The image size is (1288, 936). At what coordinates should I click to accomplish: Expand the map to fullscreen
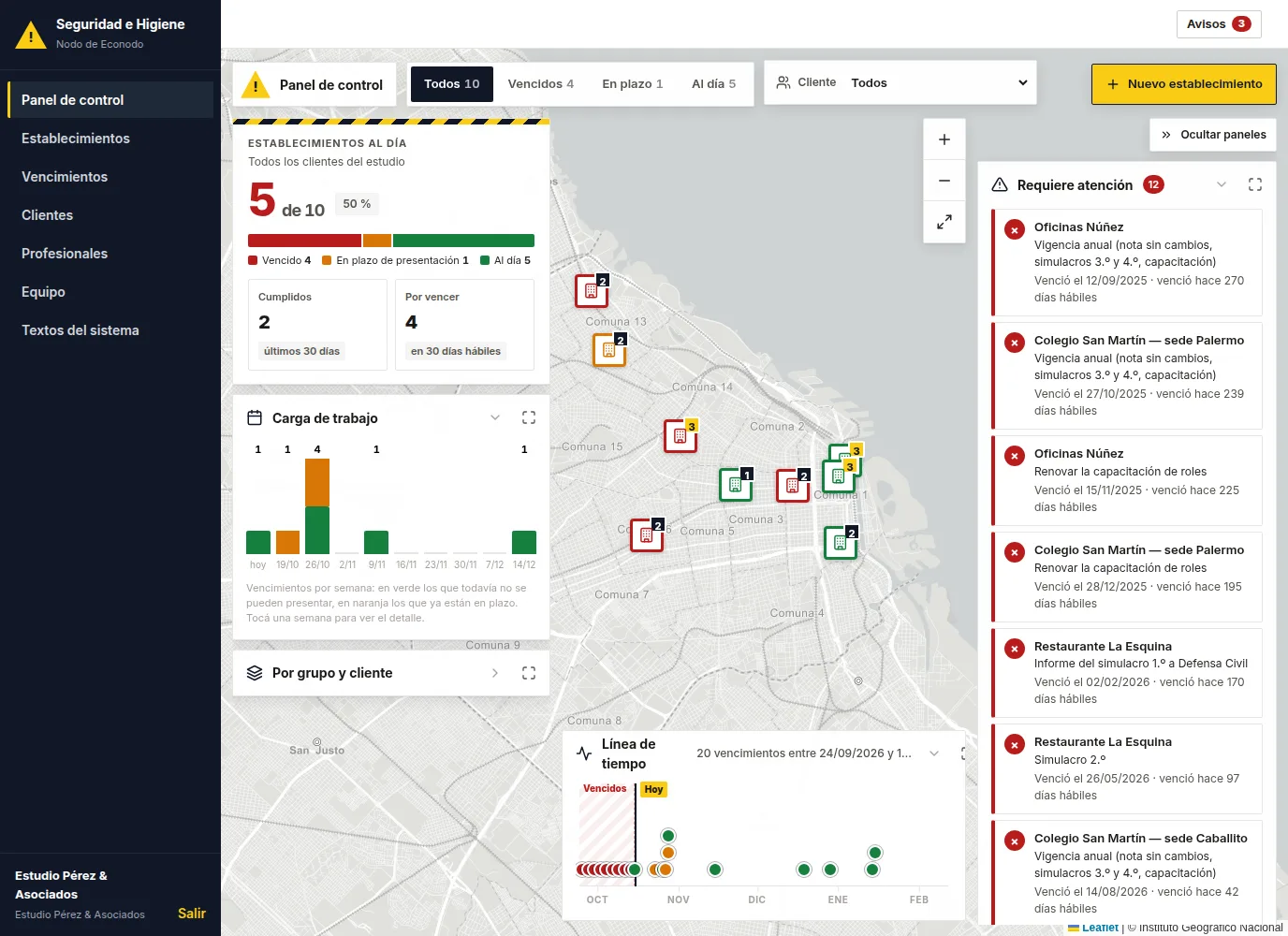point(944,222)
